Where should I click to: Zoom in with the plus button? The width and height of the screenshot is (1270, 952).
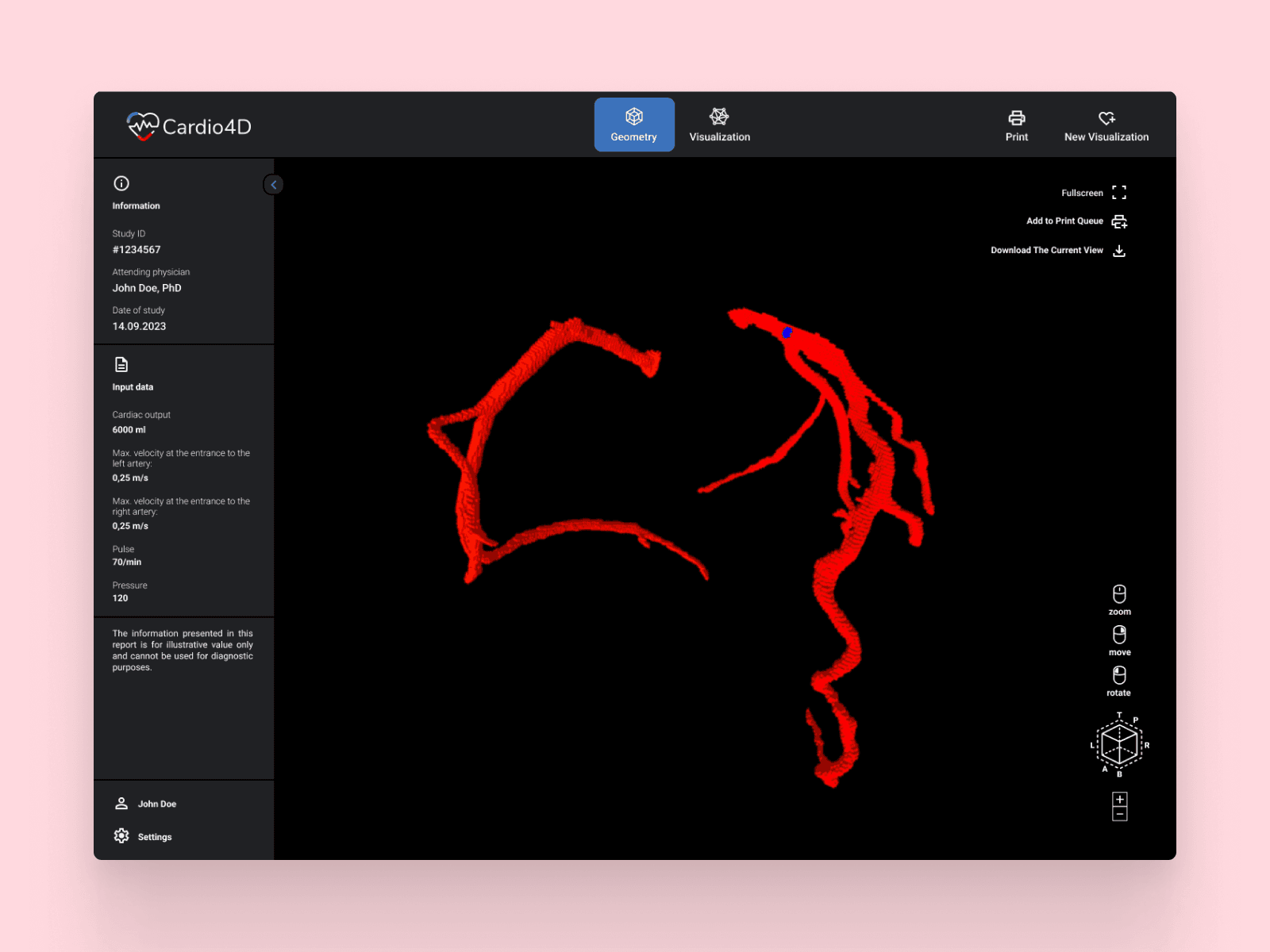click(1120, 799)
